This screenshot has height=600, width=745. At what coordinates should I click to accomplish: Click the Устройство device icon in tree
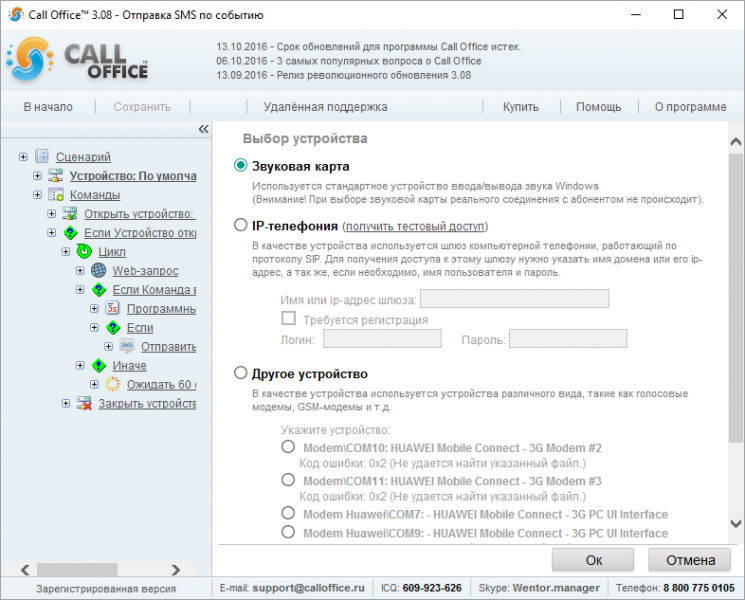(56, 175)
